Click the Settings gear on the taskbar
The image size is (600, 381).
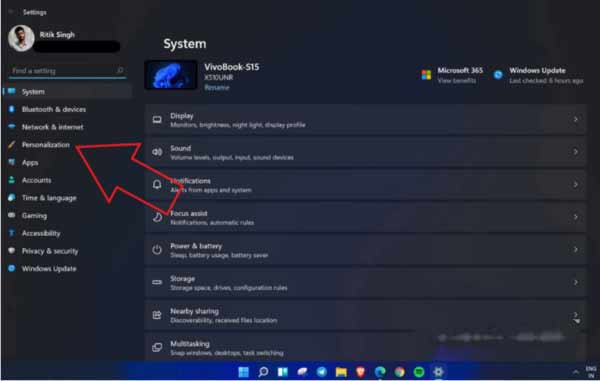click(x=439, y=371)
